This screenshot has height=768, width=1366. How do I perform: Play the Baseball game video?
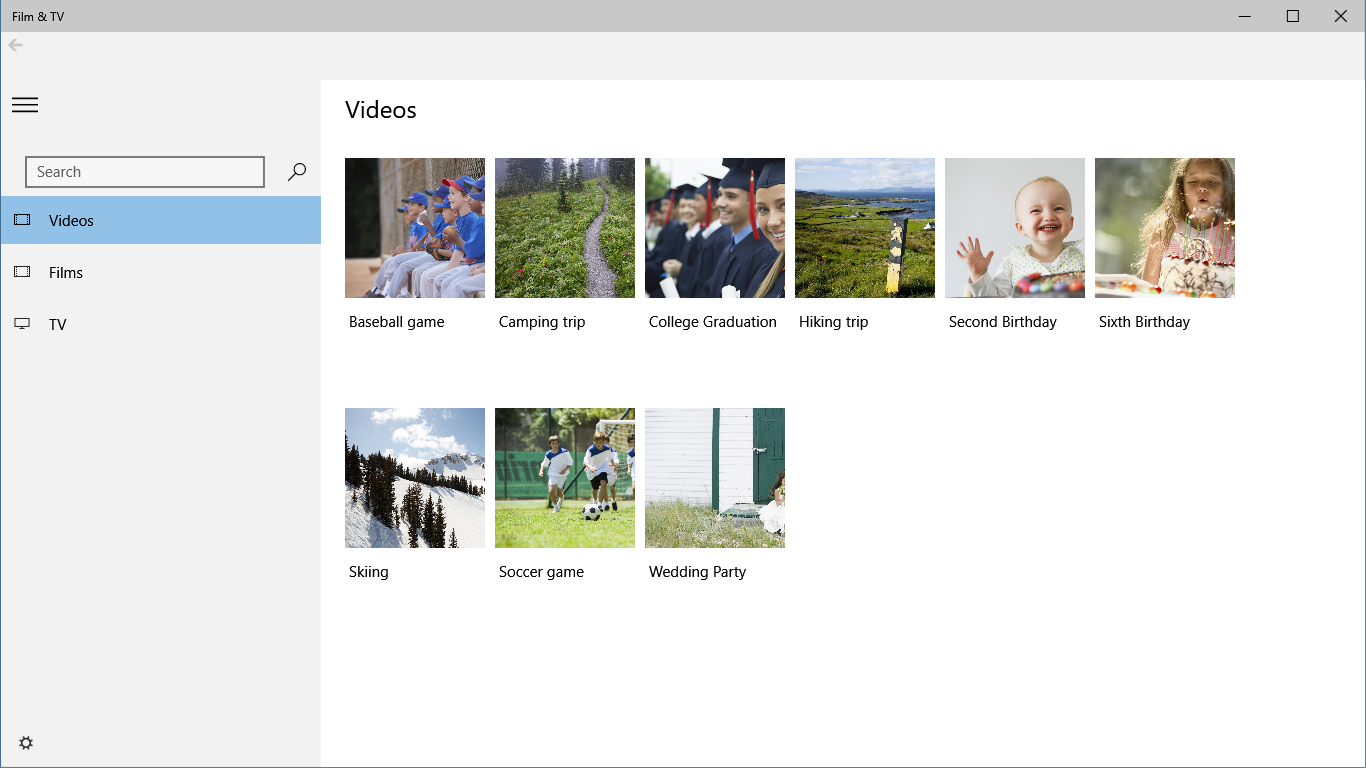[x=414, y=227]
